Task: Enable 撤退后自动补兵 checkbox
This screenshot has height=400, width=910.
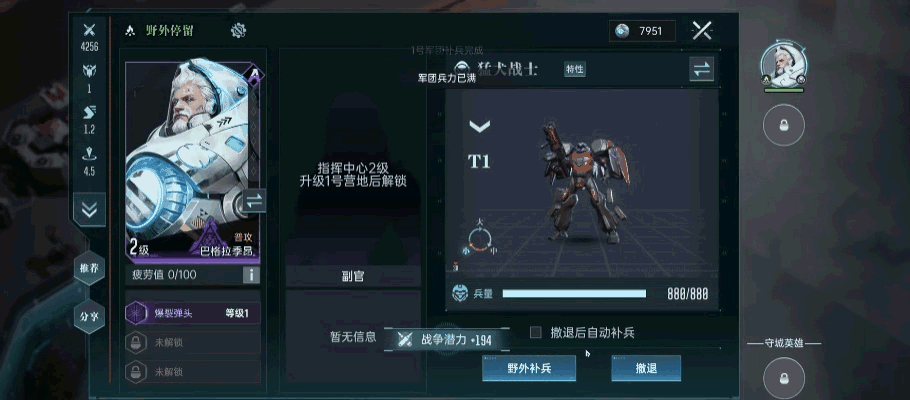Action: pyautogui.click(x=536, y=332)
